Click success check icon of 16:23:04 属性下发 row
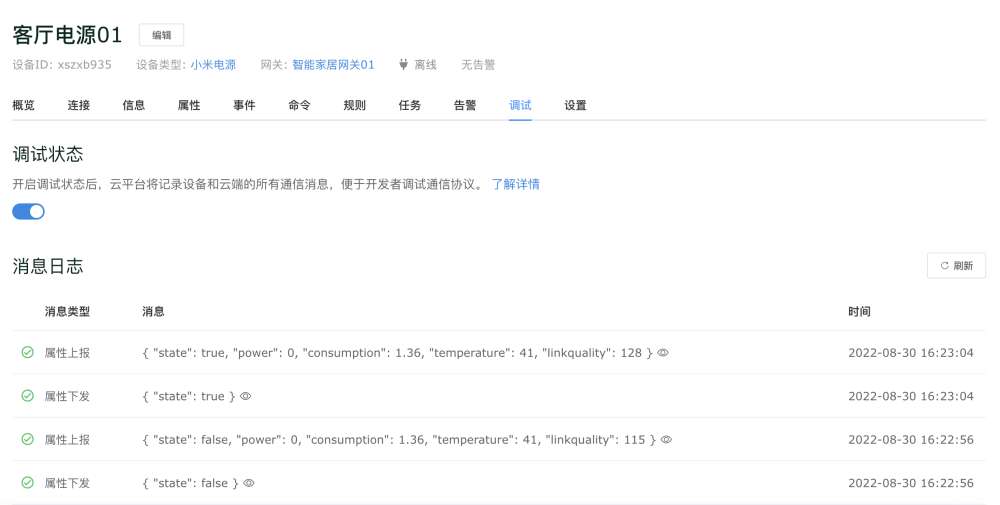 (x=27, y=395)
